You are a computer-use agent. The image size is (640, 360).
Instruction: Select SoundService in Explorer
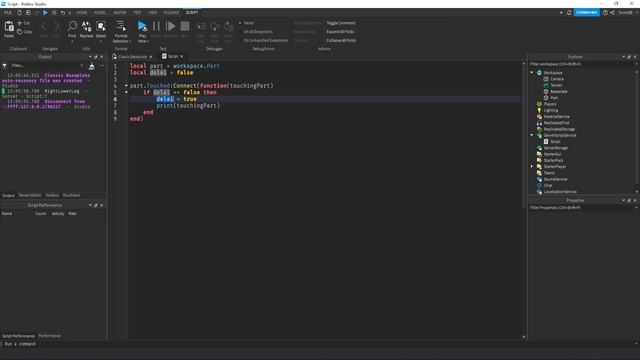point(555,179)
